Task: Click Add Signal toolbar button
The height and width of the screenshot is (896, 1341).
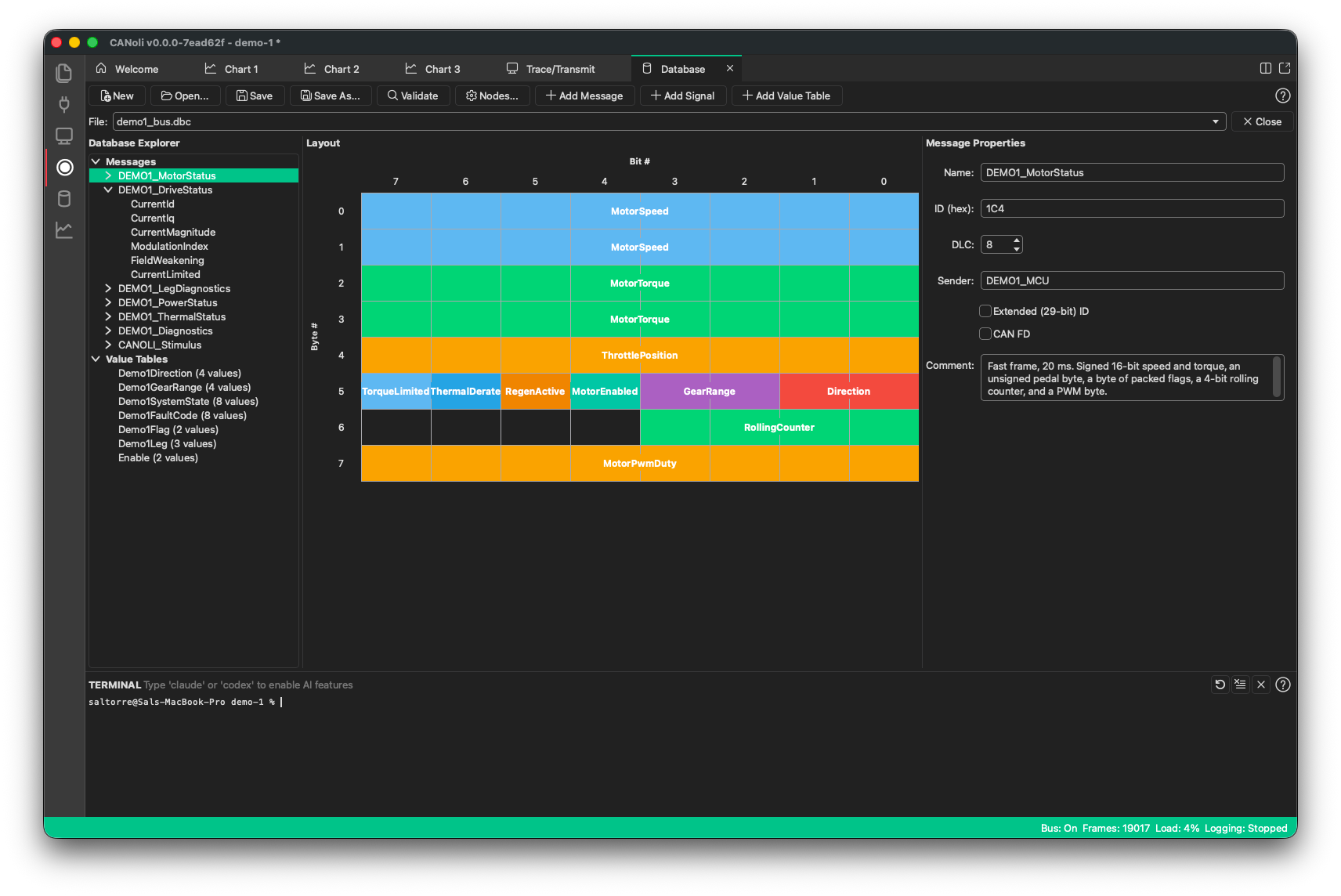Action: 683,96
